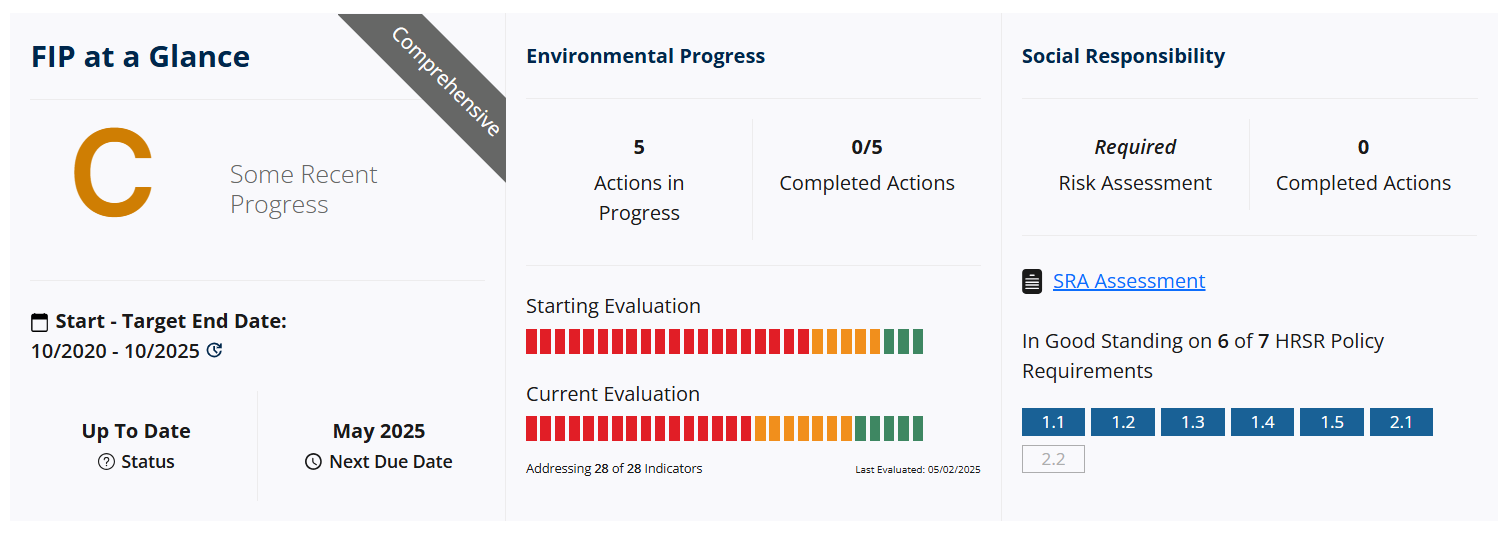Click the Required Risk Assessment label

click(x=1135, y=165)
